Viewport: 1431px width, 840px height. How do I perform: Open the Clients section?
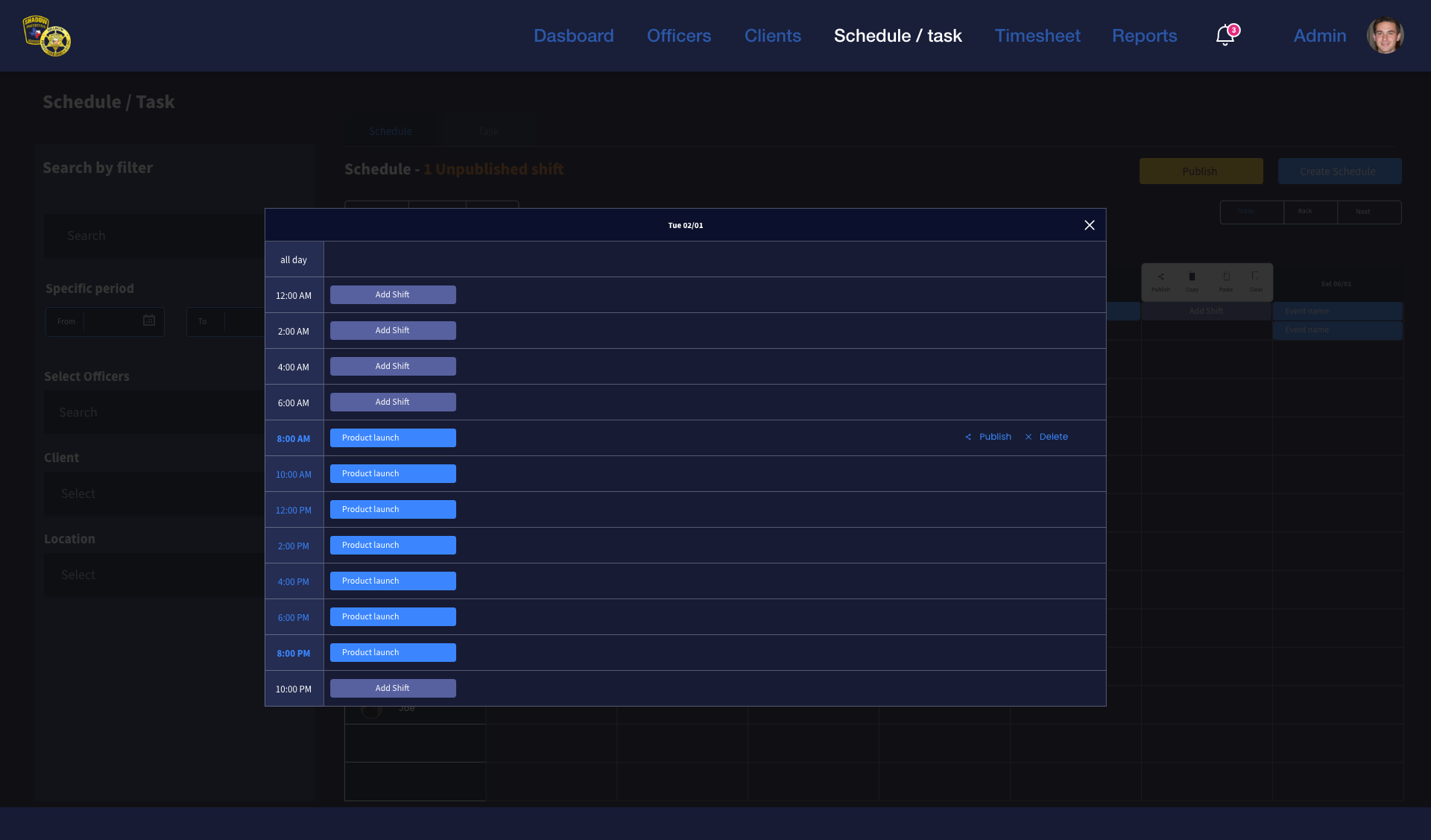pos(772,36)
